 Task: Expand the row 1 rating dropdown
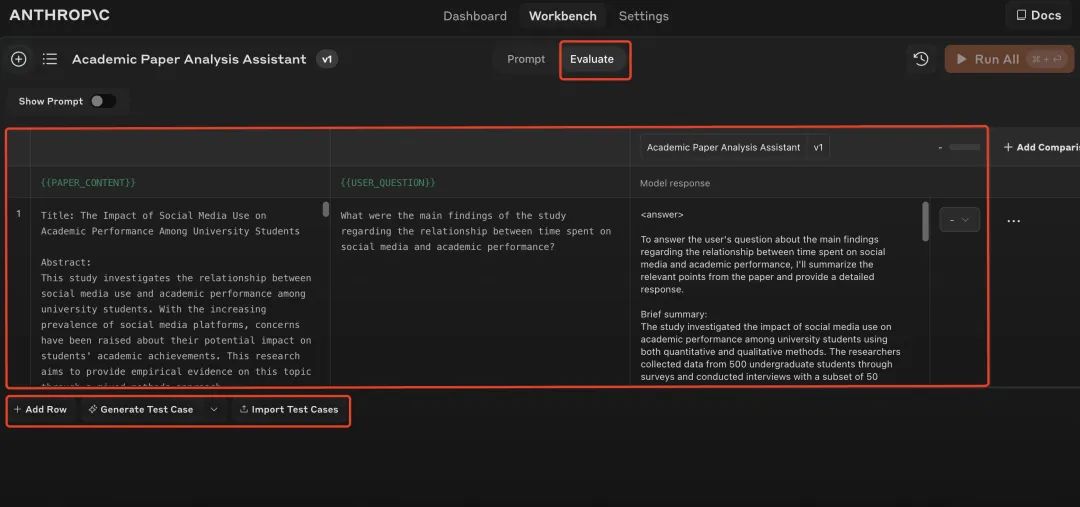959,220
